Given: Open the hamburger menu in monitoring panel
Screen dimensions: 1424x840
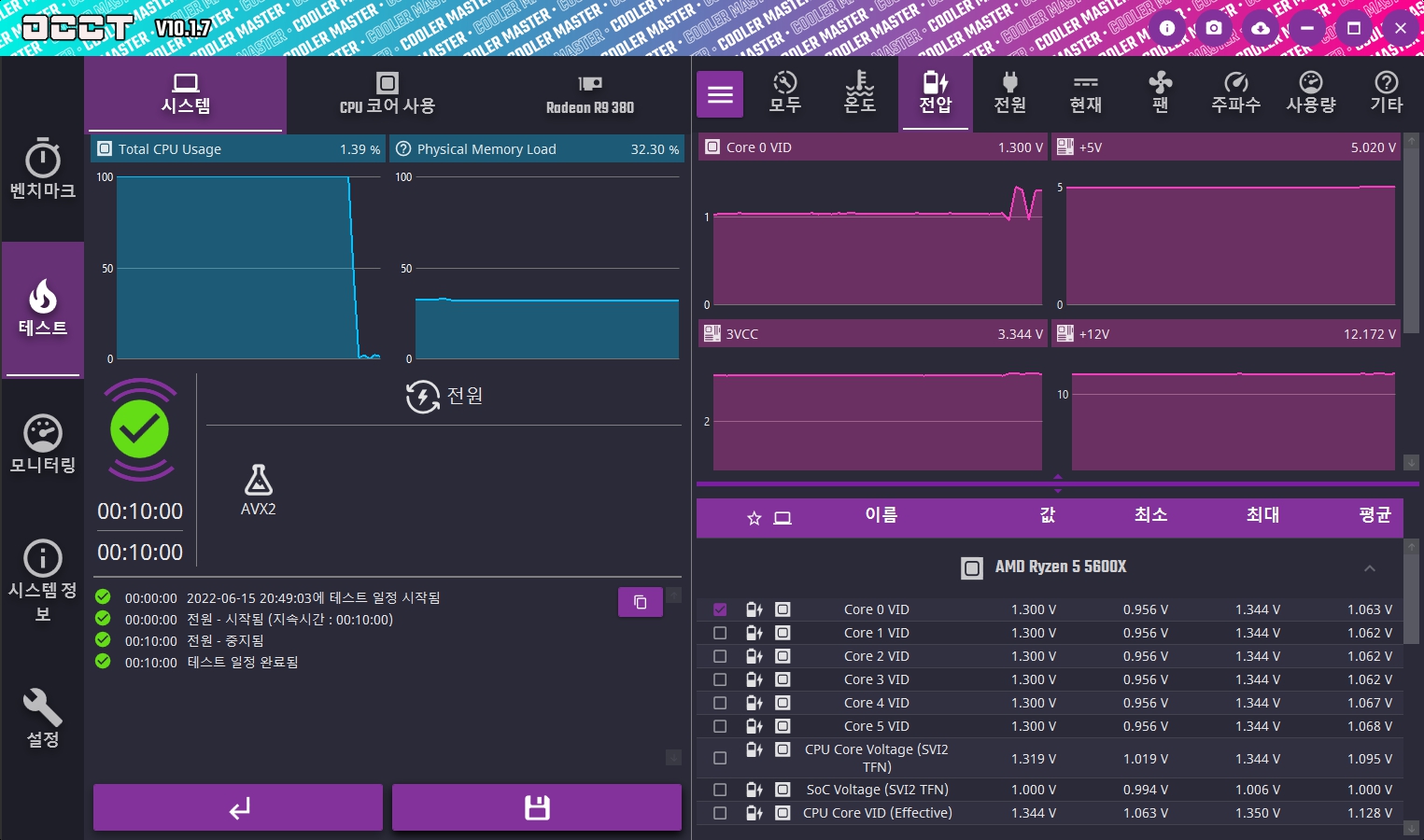Looking at the screenshot, I should tap(720, 94).
